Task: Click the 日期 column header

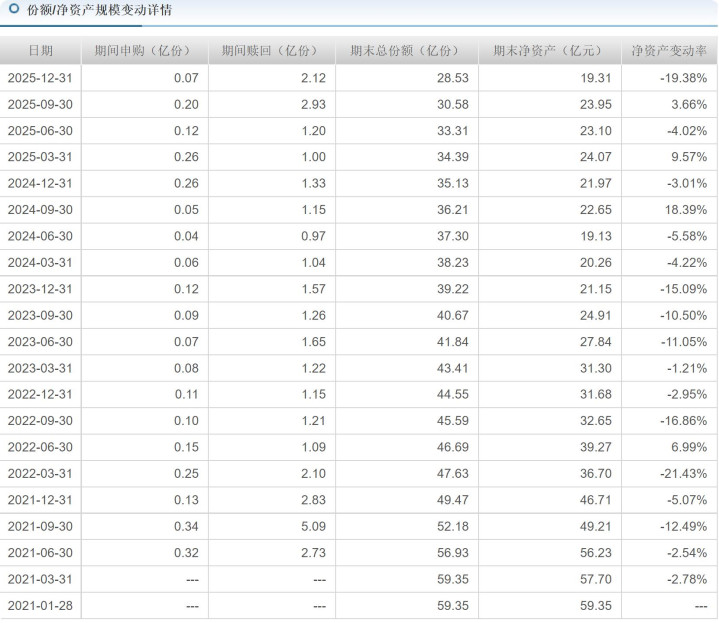Action: pos(40,51)
